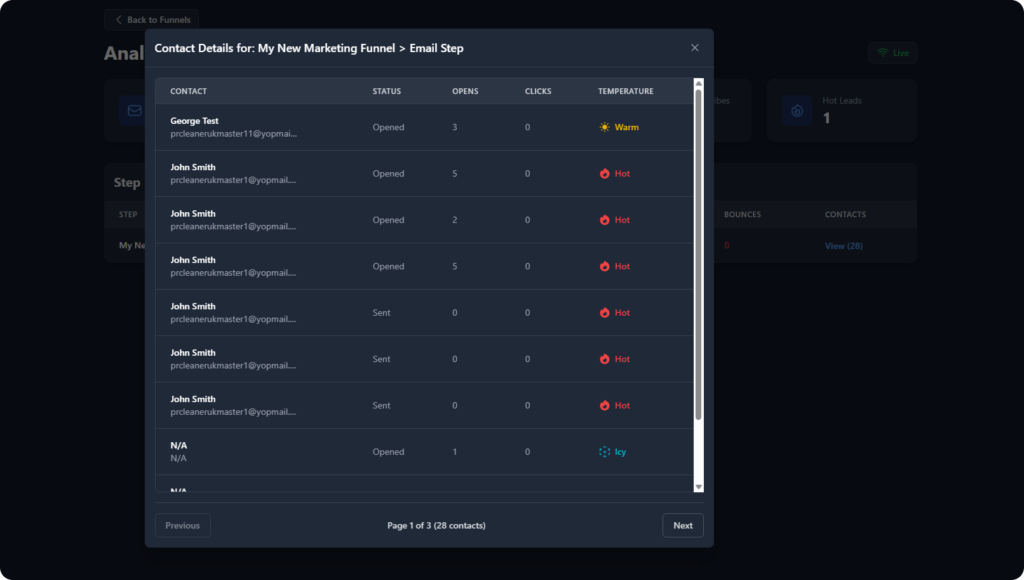Close the Contact Details dialog
The image size is (1024, 580).
[695, 48]
